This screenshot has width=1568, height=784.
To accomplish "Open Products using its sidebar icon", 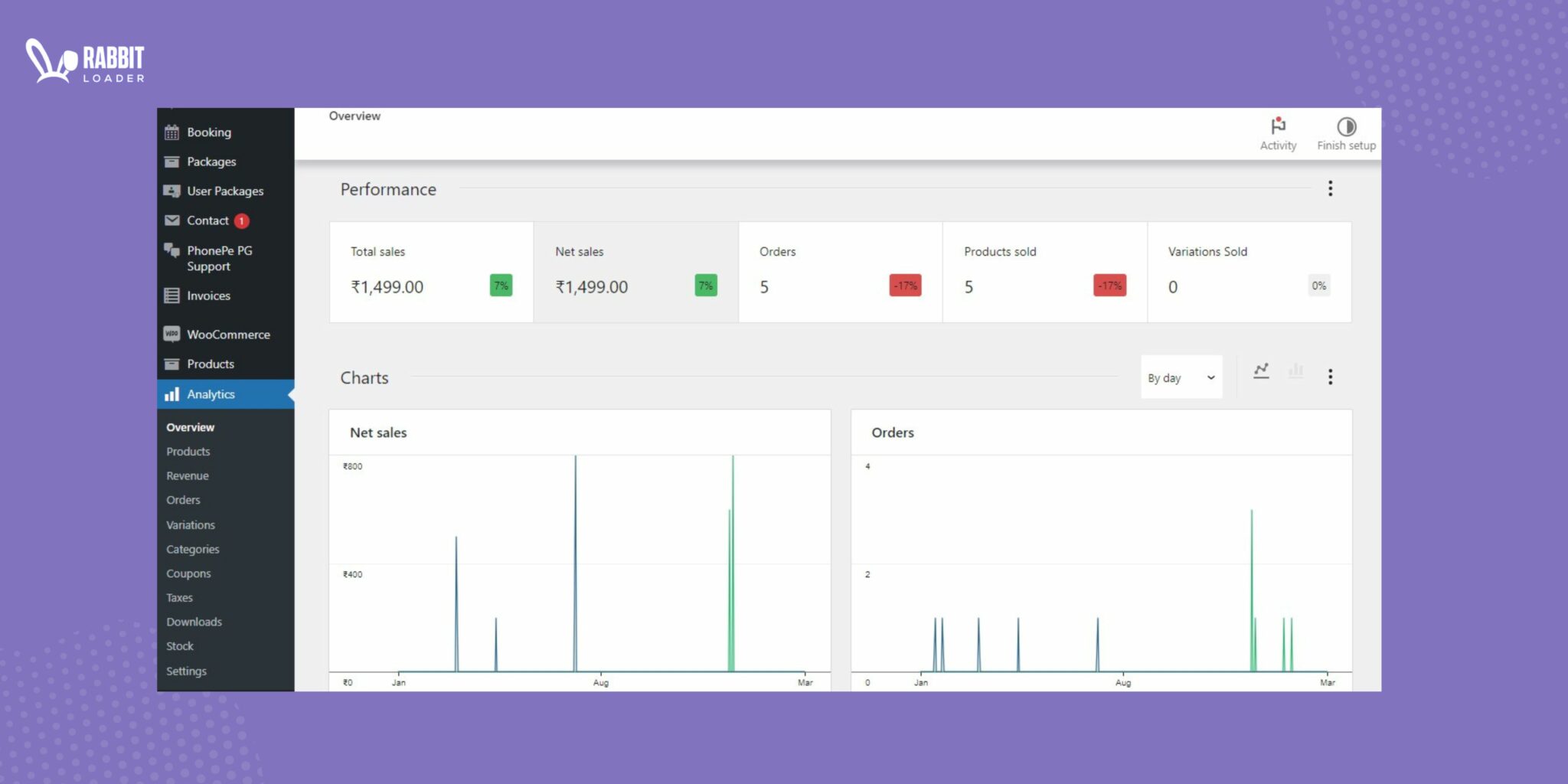I will 171,364.
